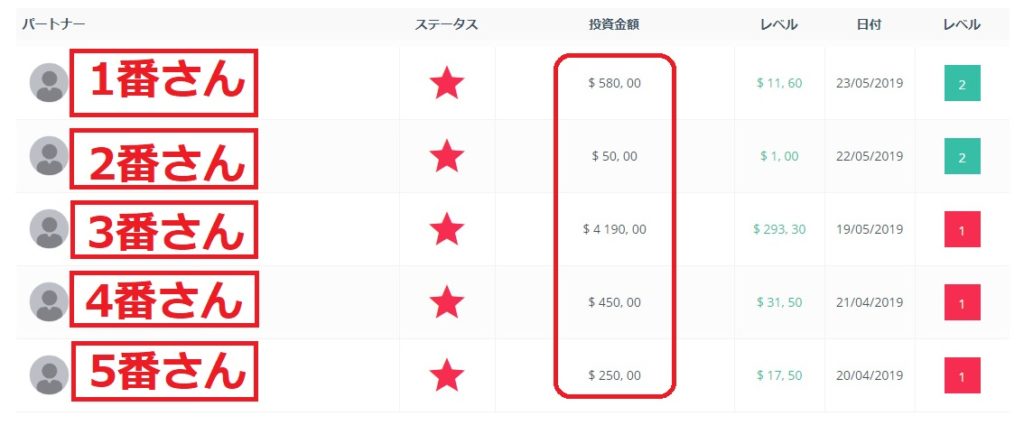The width and height of the screenshot is (1024, 425).
Task: Click the star status icon for 1番さん
Action: pyautogui.click(x=447, y=83)
